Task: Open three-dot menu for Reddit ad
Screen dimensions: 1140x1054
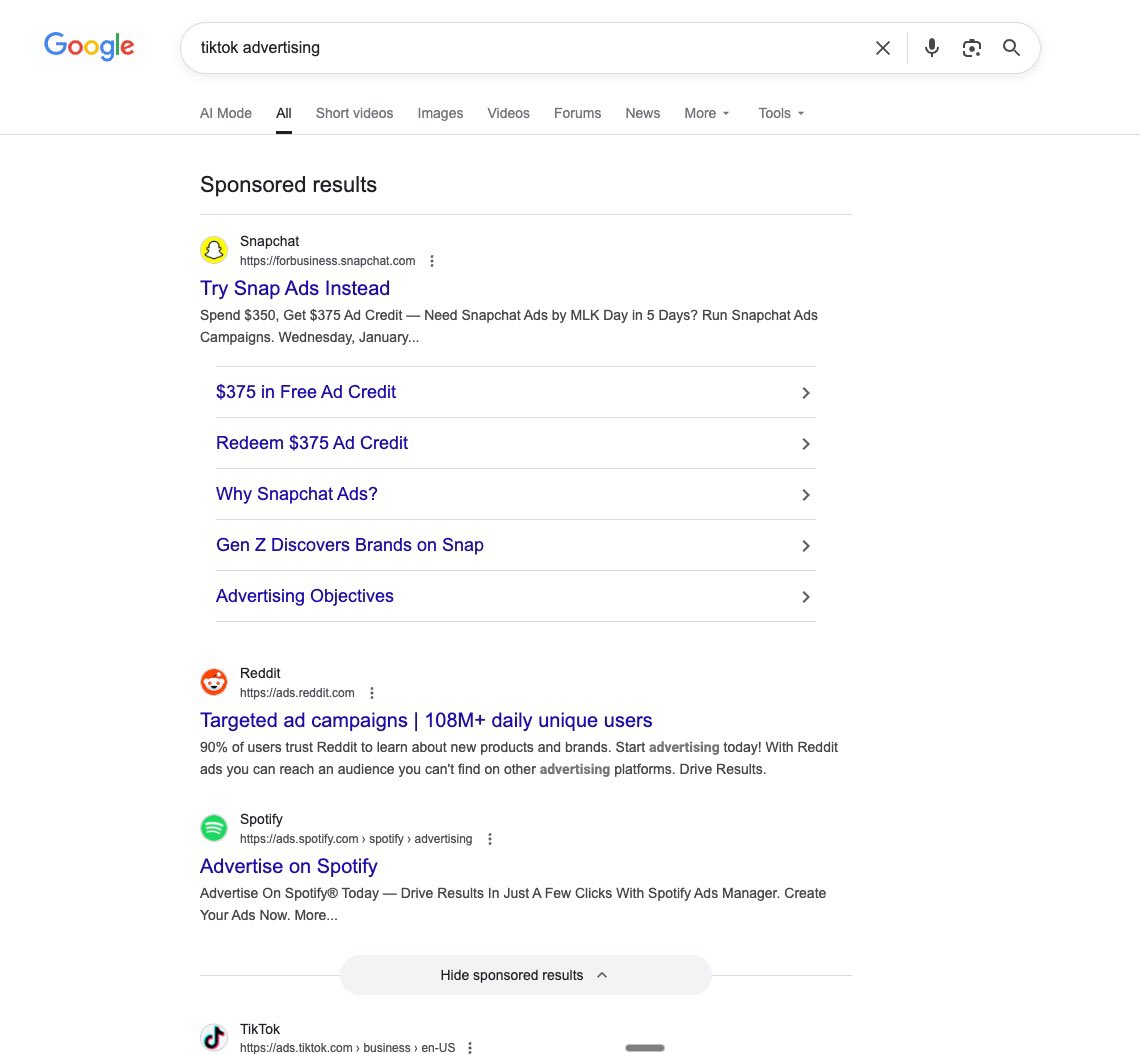Action: click(372, 693)
